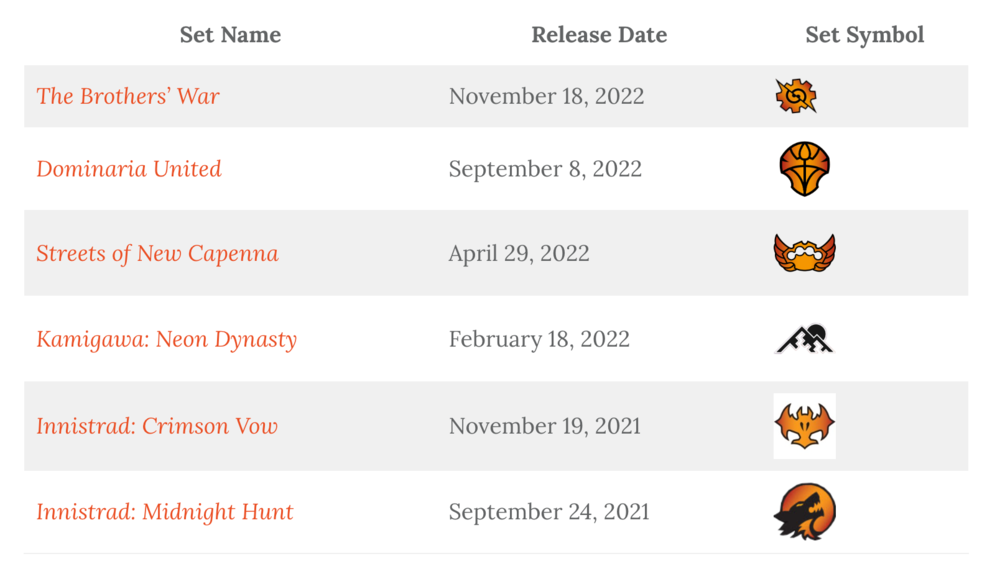Click the Dominaria United shield set symbol
The height and width of the screenshot is (569, 1000).
point(805,169)
